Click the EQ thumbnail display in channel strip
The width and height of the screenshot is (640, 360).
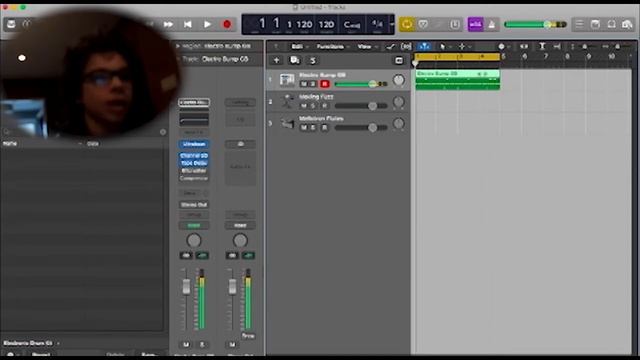[194, 119]
